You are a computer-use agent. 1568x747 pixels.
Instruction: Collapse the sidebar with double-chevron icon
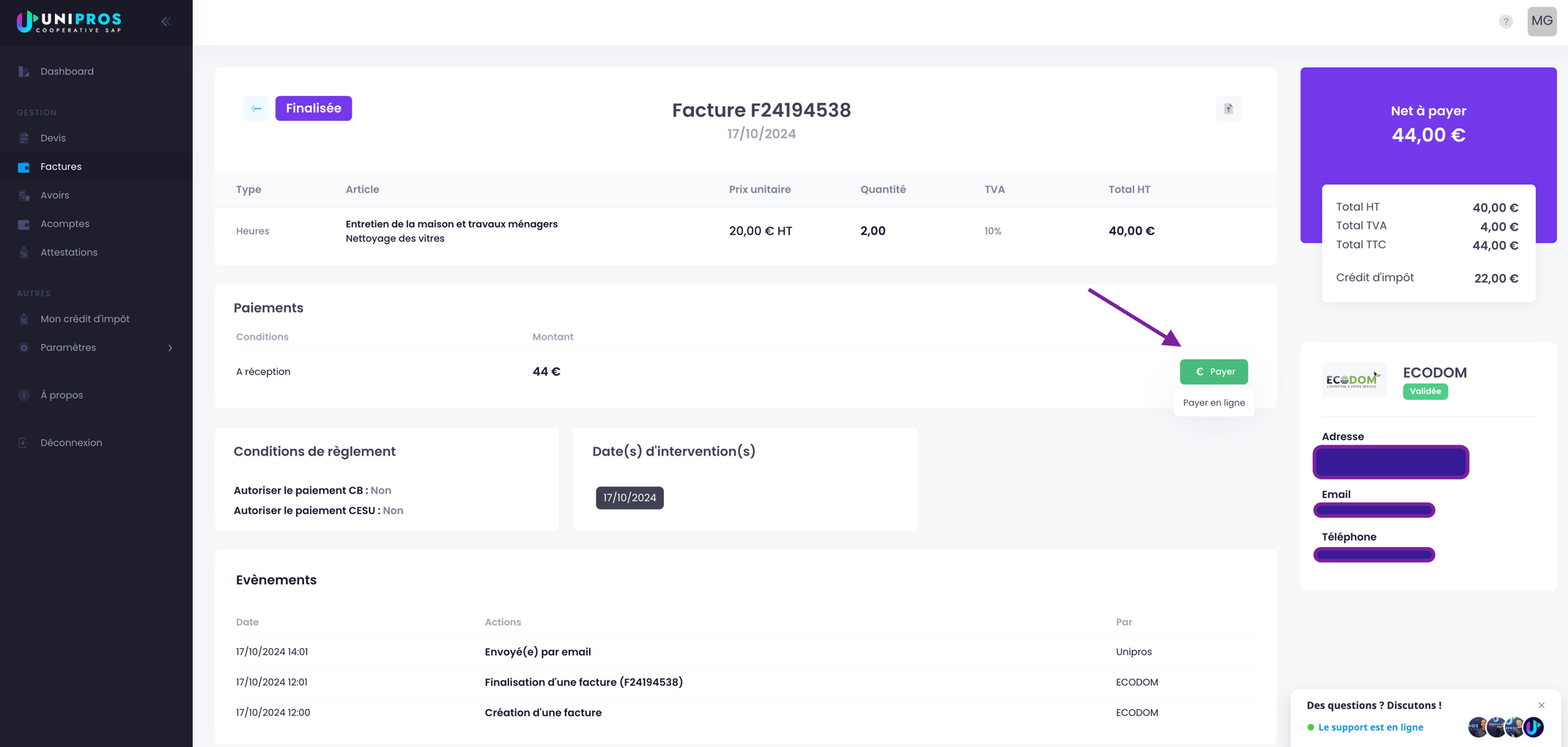166,22
